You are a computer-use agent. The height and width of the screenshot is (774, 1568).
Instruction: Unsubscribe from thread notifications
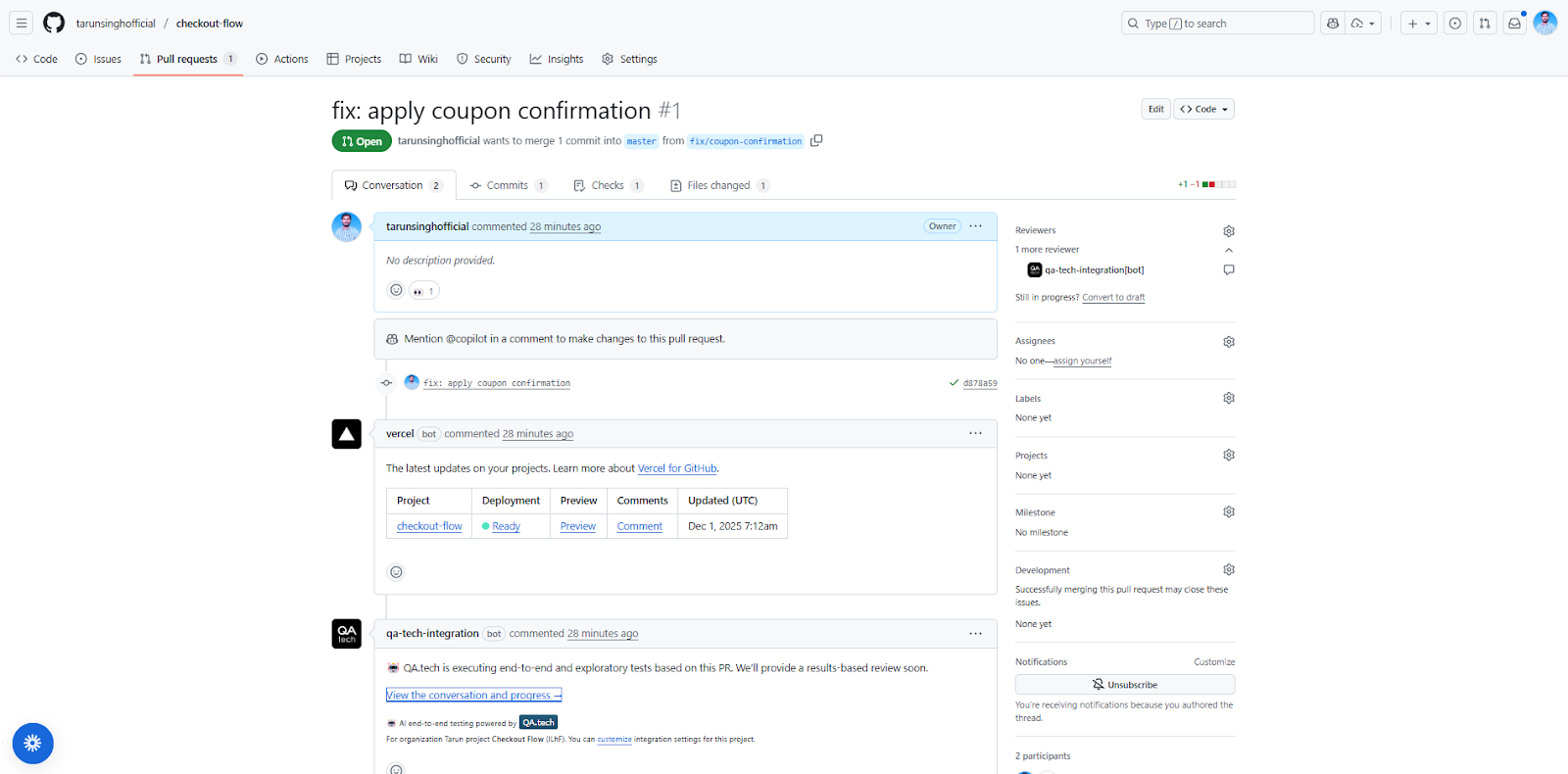pyautogui.click(x=1124, y=685)
